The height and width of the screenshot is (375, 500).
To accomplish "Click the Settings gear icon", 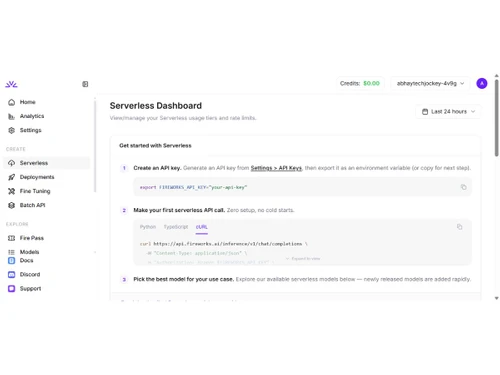I will coord(11,130).
